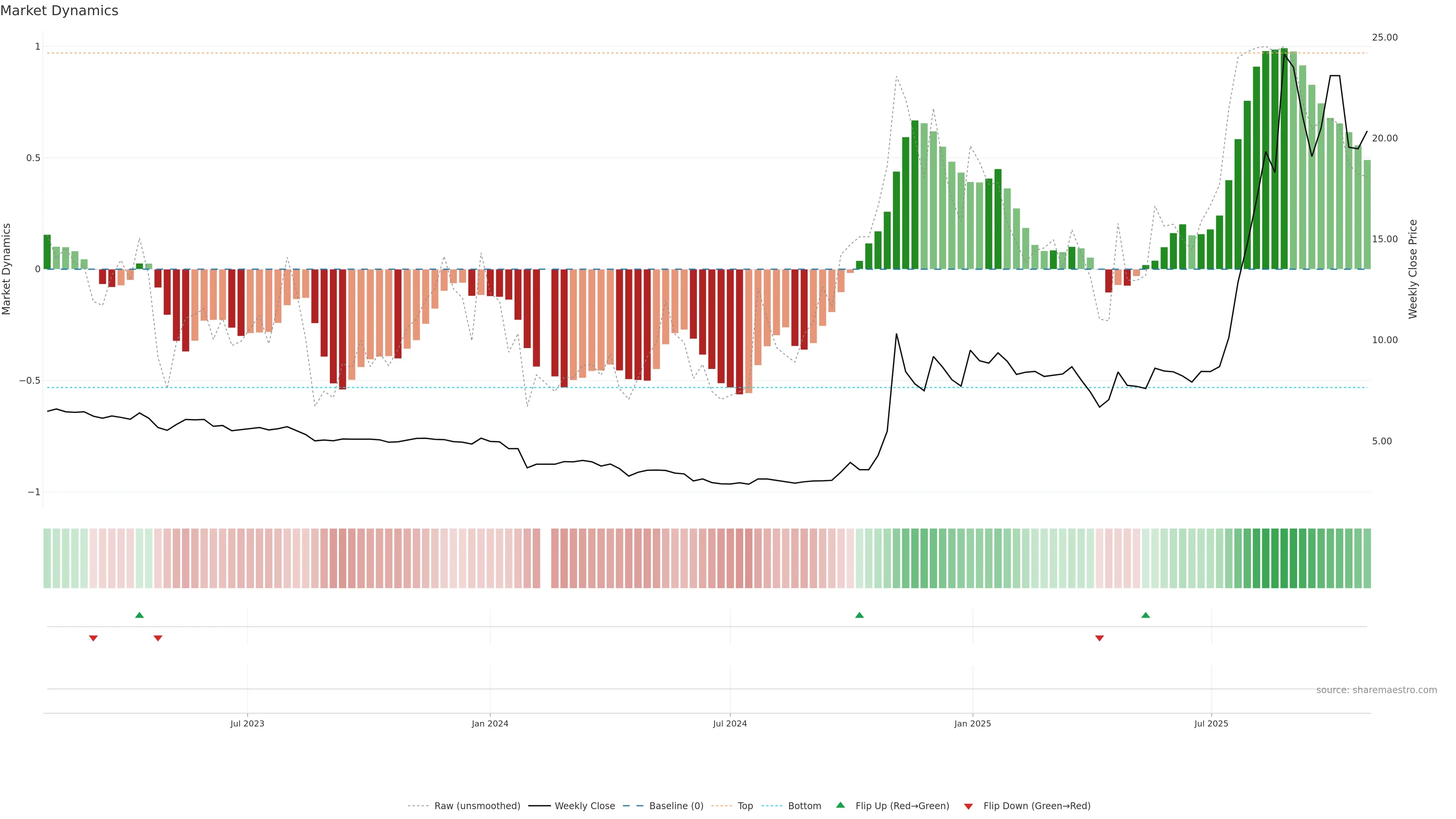Toggle the Weekly Close legend entry
Screen dimensions: 1456x819
pos(584,806)
